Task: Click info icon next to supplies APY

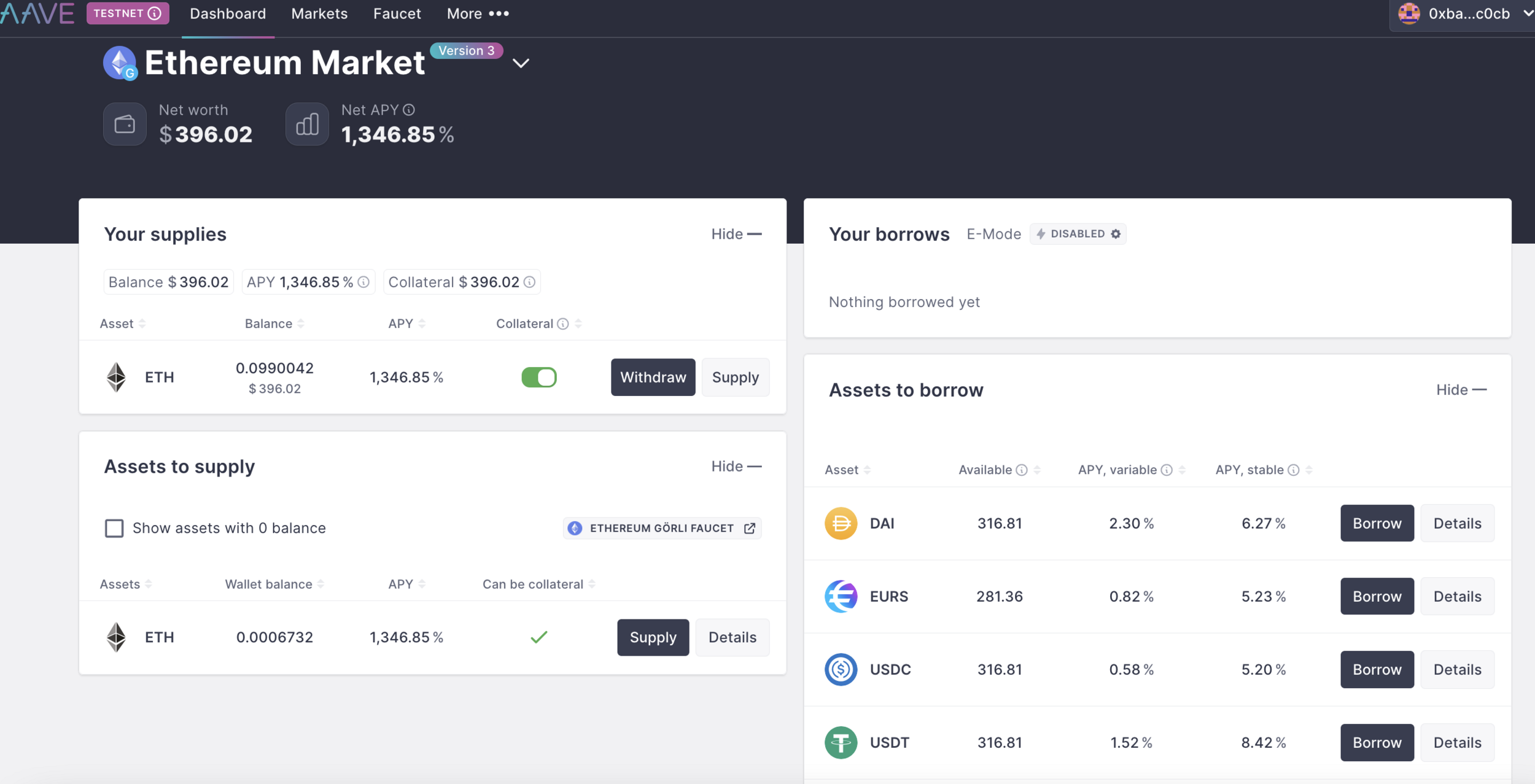Action: click(363, 282)
